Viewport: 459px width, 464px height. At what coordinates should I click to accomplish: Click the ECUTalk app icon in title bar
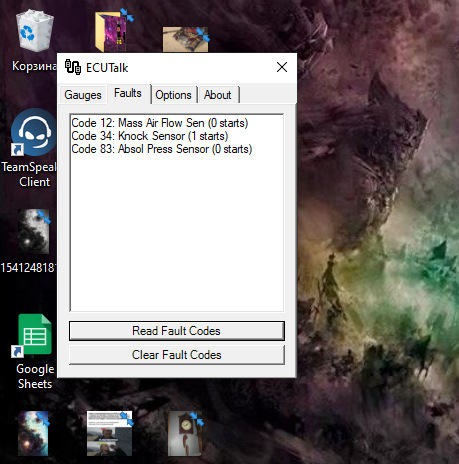(x=73, y=67)
